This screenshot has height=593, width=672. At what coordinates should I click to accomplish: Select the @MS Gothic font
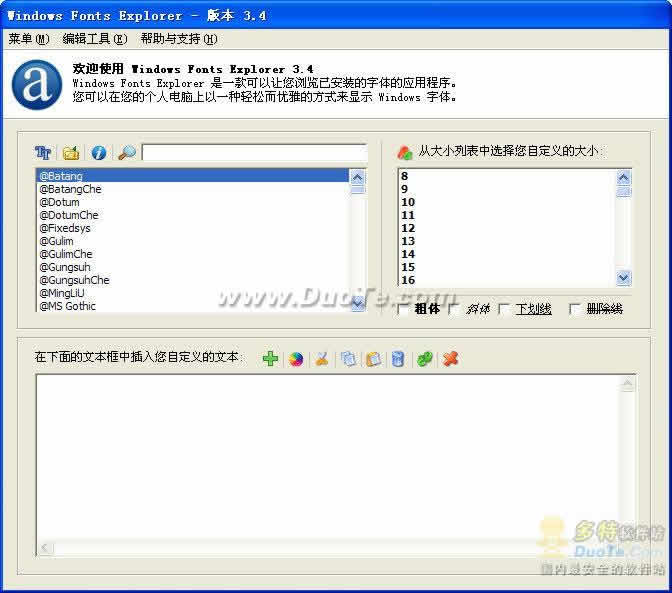[x=192, y=306]
